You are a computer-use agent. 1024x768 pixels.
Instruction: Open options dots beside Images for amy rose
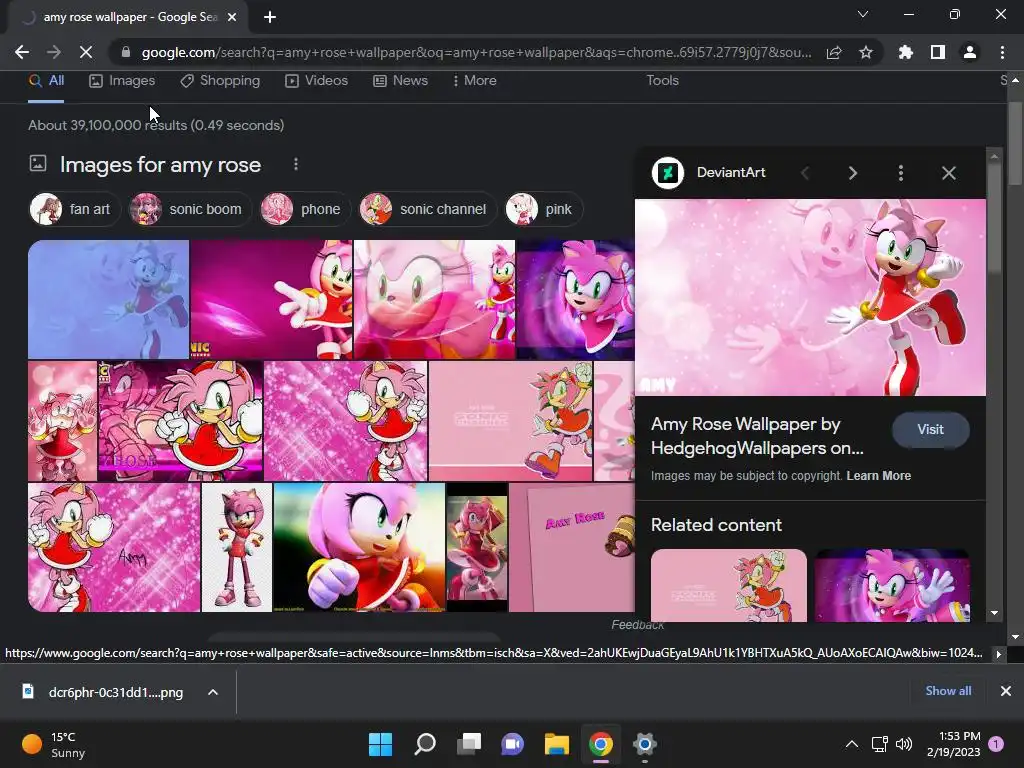(296, 164)
